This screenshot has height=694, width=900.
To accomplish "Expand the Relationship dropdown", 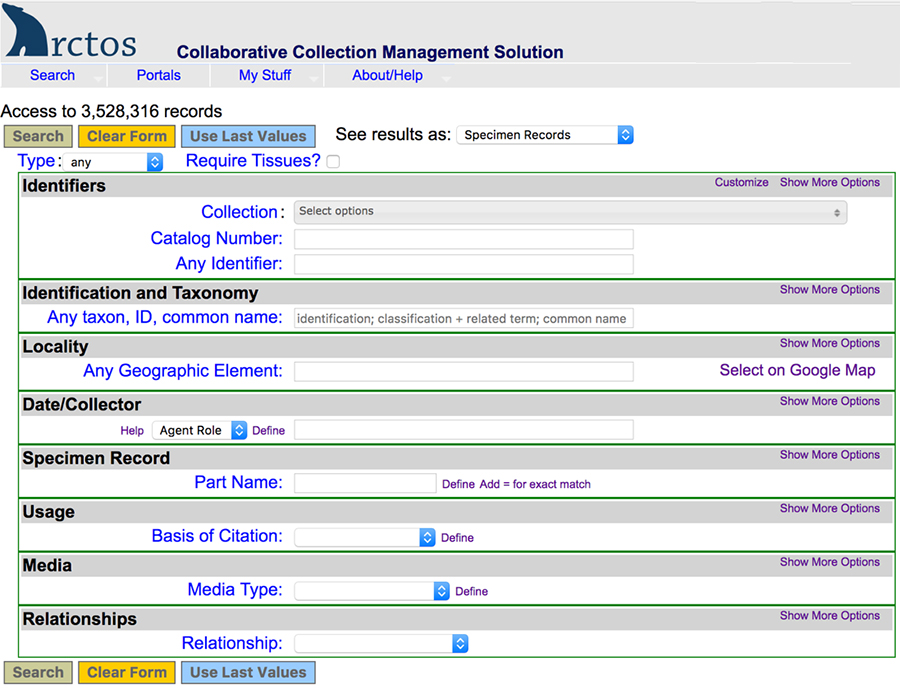I will [381, 644].
